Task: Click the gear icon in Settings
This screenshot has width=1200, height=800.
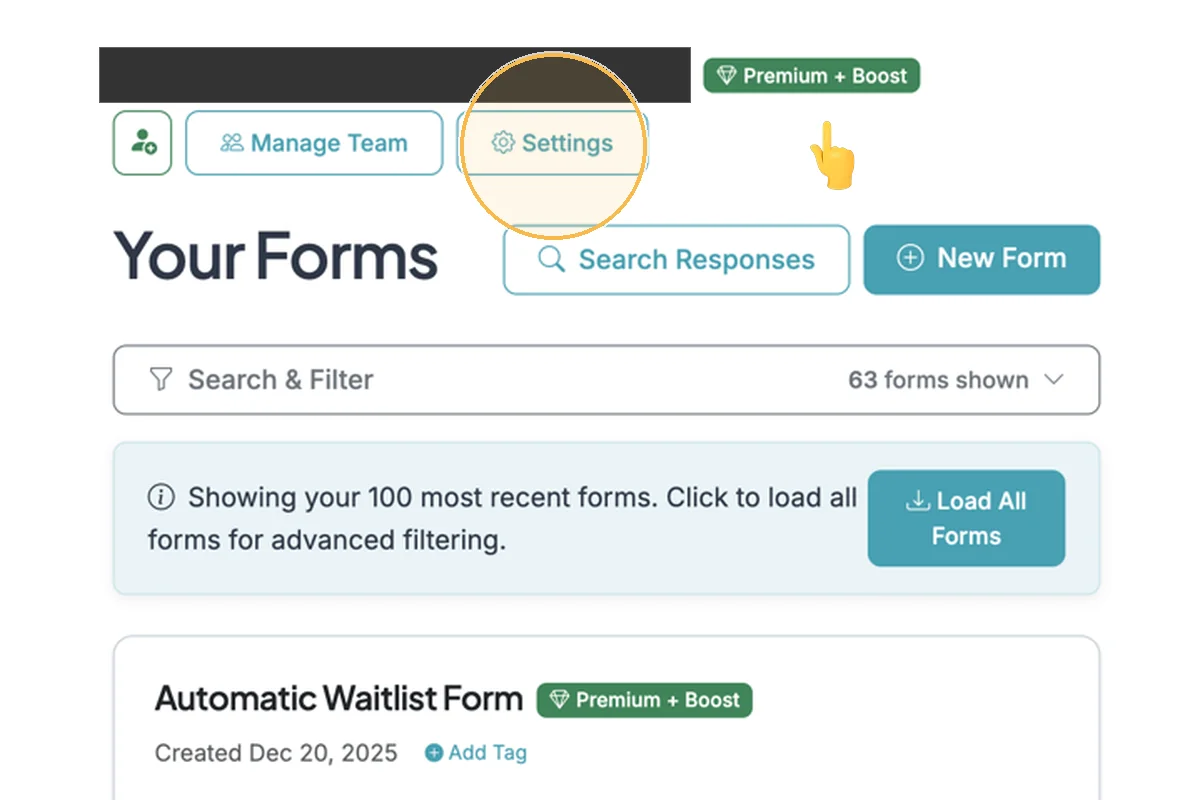Action: (503, 143)
